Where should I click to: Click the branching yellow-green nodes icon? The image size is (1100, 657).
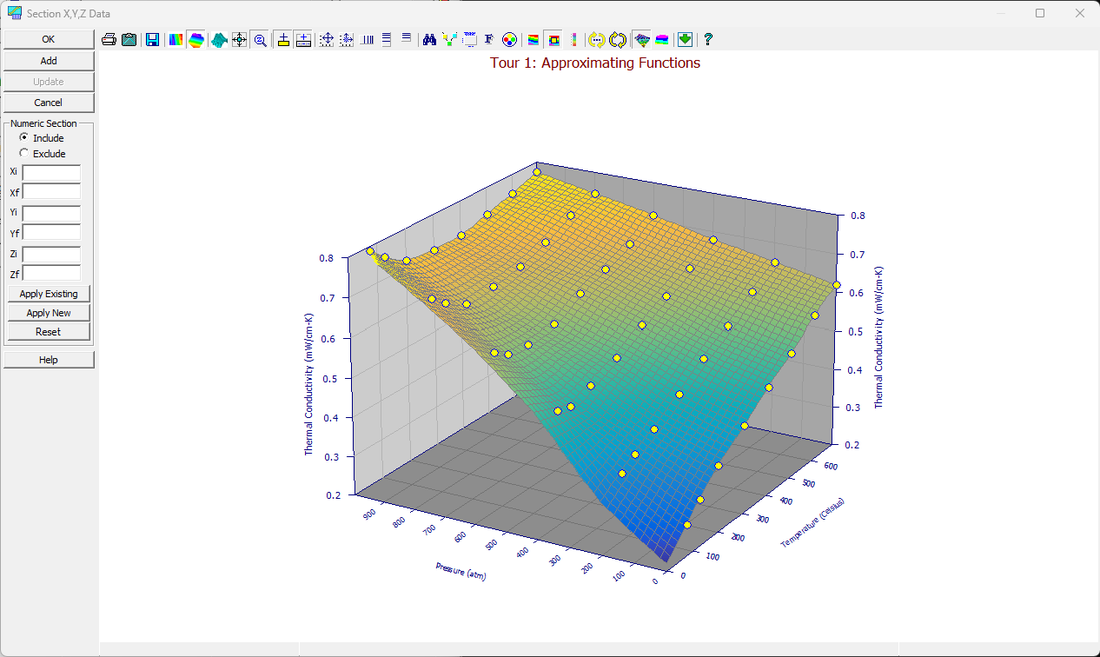[450, 40]
